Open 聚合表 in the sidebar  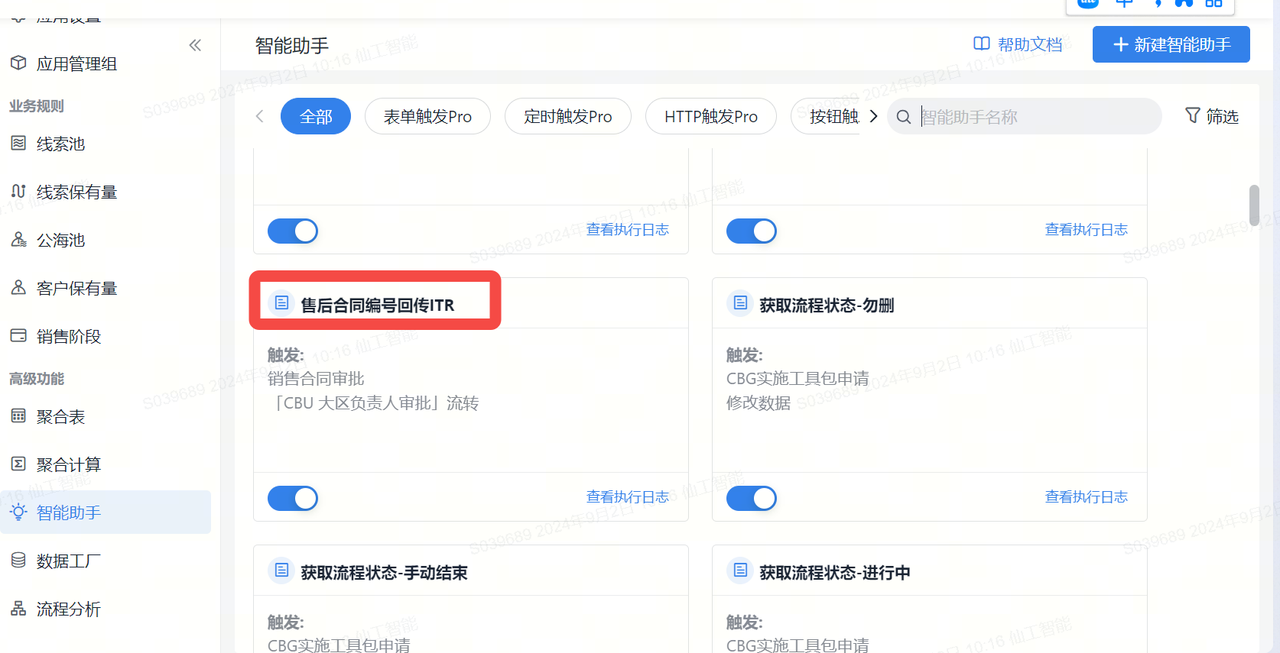click(x=61, y=416)
